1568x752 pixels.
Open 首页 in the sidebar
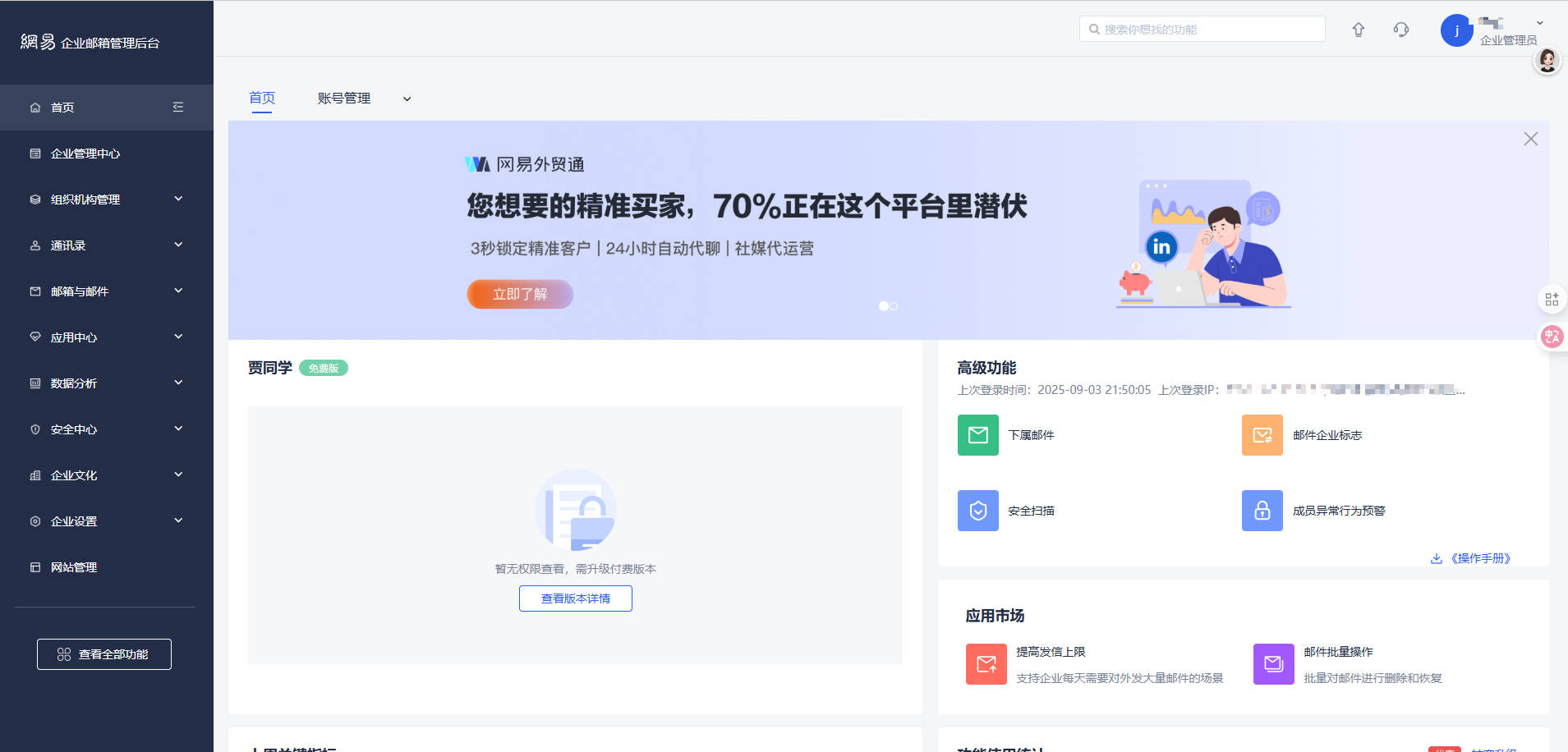click(107, 108)
